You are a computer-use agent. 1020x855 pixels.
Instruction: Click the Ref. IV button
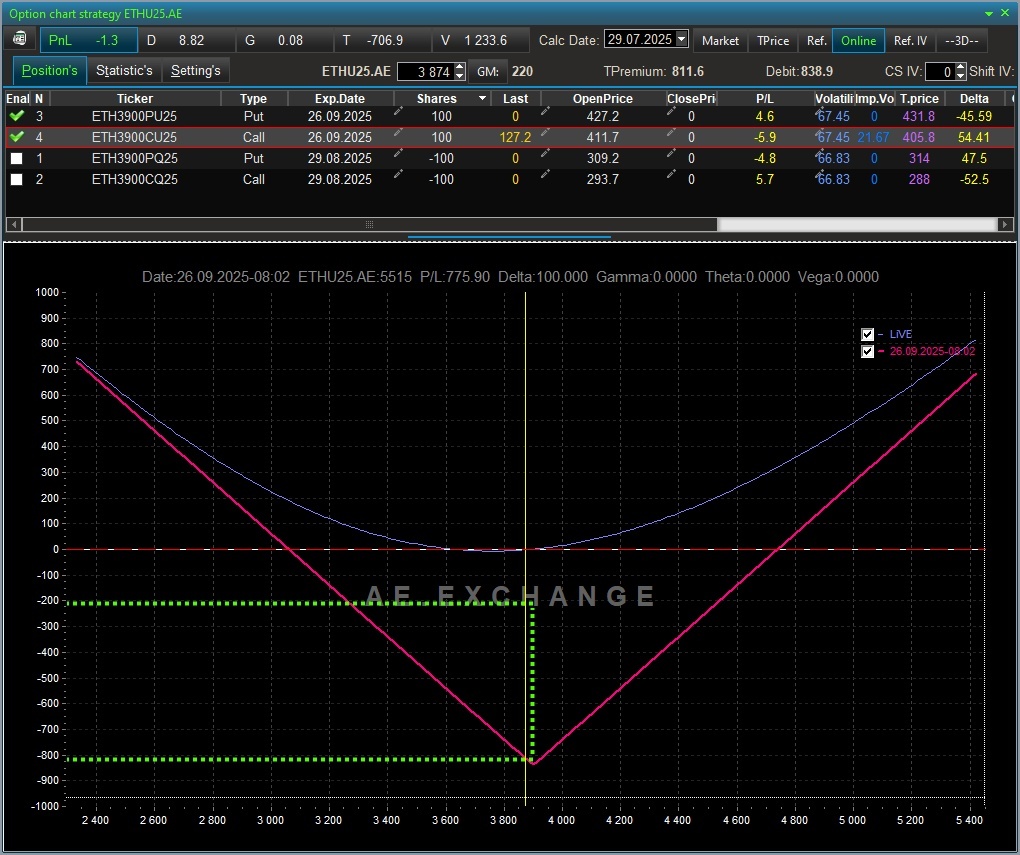(910, 40)
